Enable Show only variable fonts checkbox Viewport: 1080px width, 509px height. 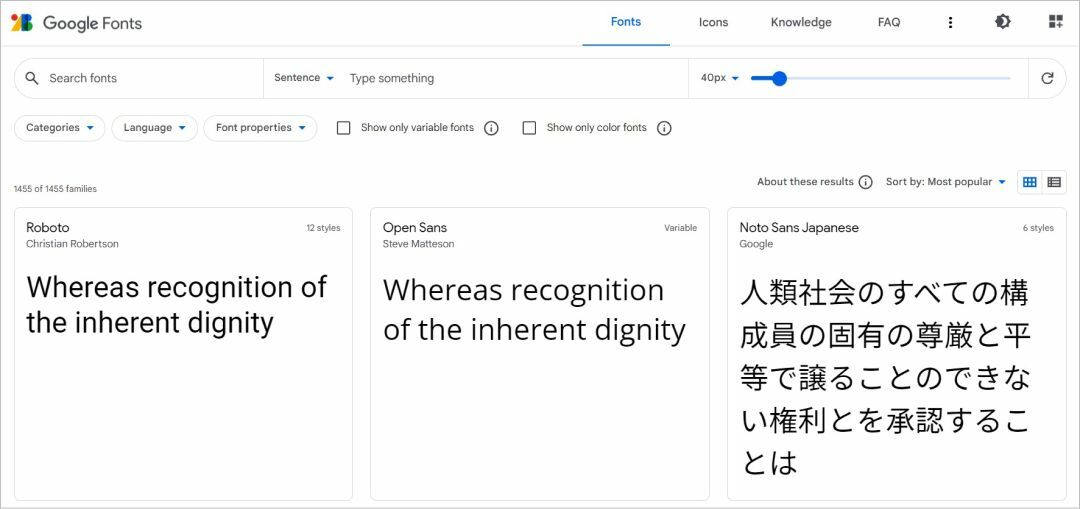click(344, 128)
